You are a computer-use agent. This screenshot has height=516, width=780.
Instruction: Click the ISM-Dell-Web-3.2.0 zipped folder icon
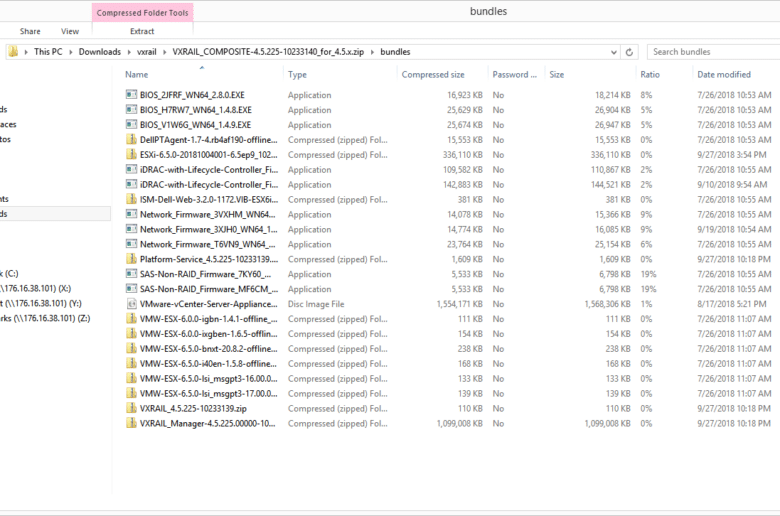pos(131,199)
